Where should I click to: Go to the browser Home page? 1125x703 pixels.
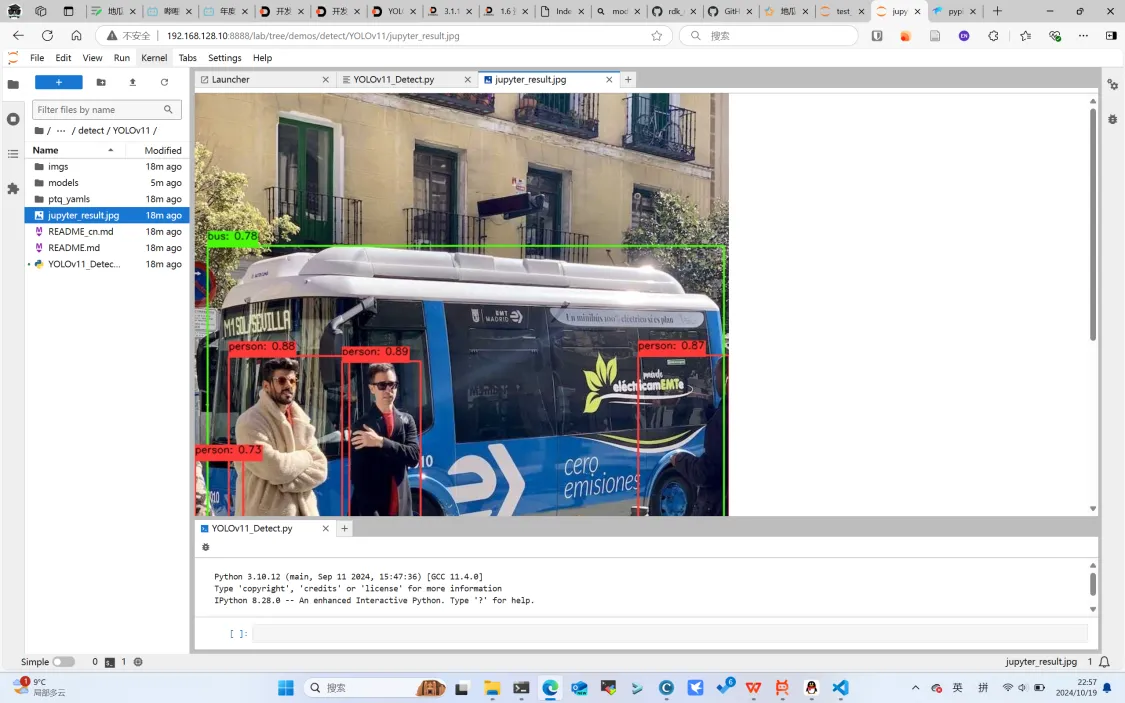(76, 35)
